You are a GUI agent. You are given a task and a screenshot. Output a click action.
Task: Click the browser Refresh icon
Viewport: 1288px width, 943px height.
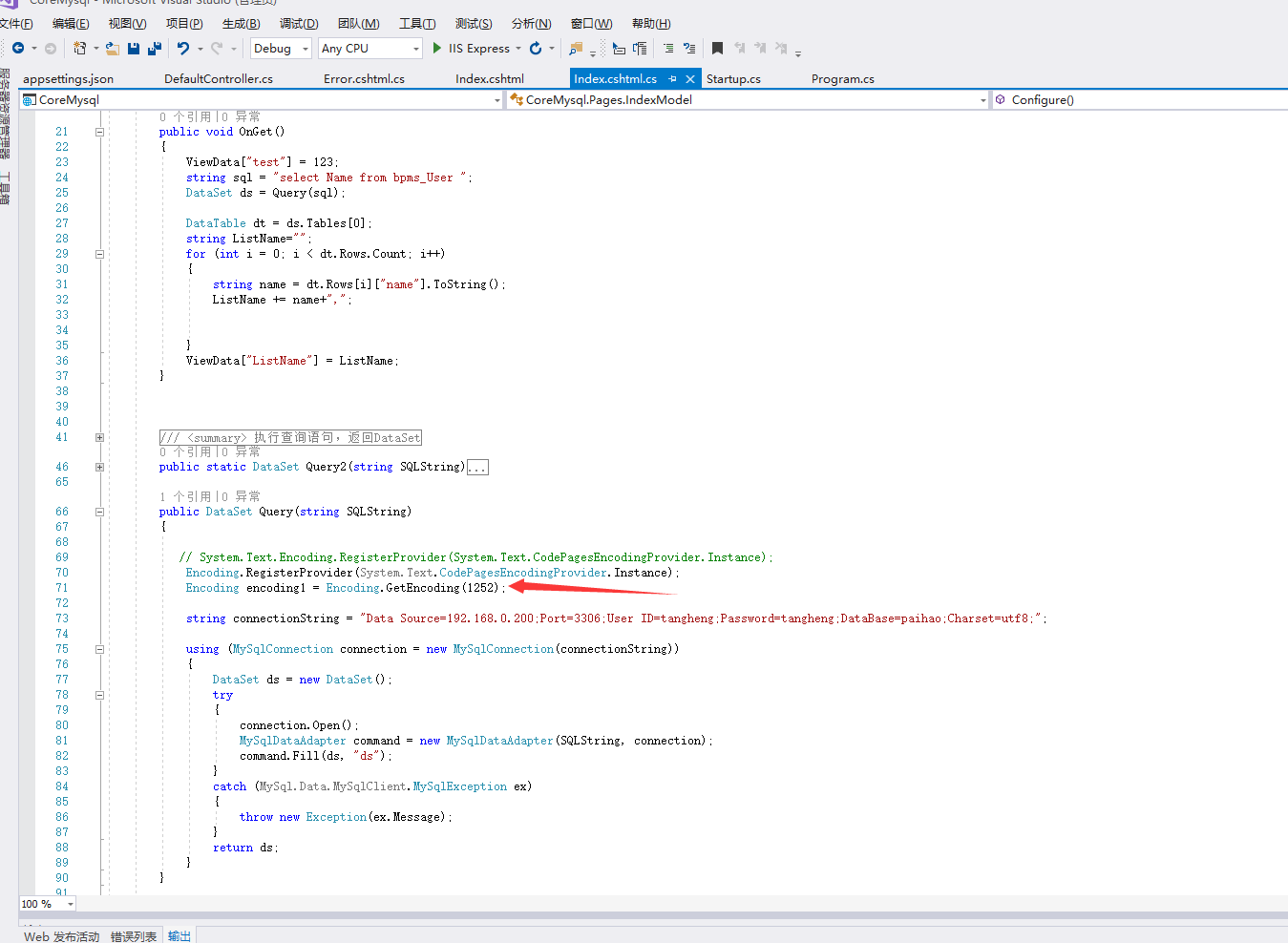536,49
